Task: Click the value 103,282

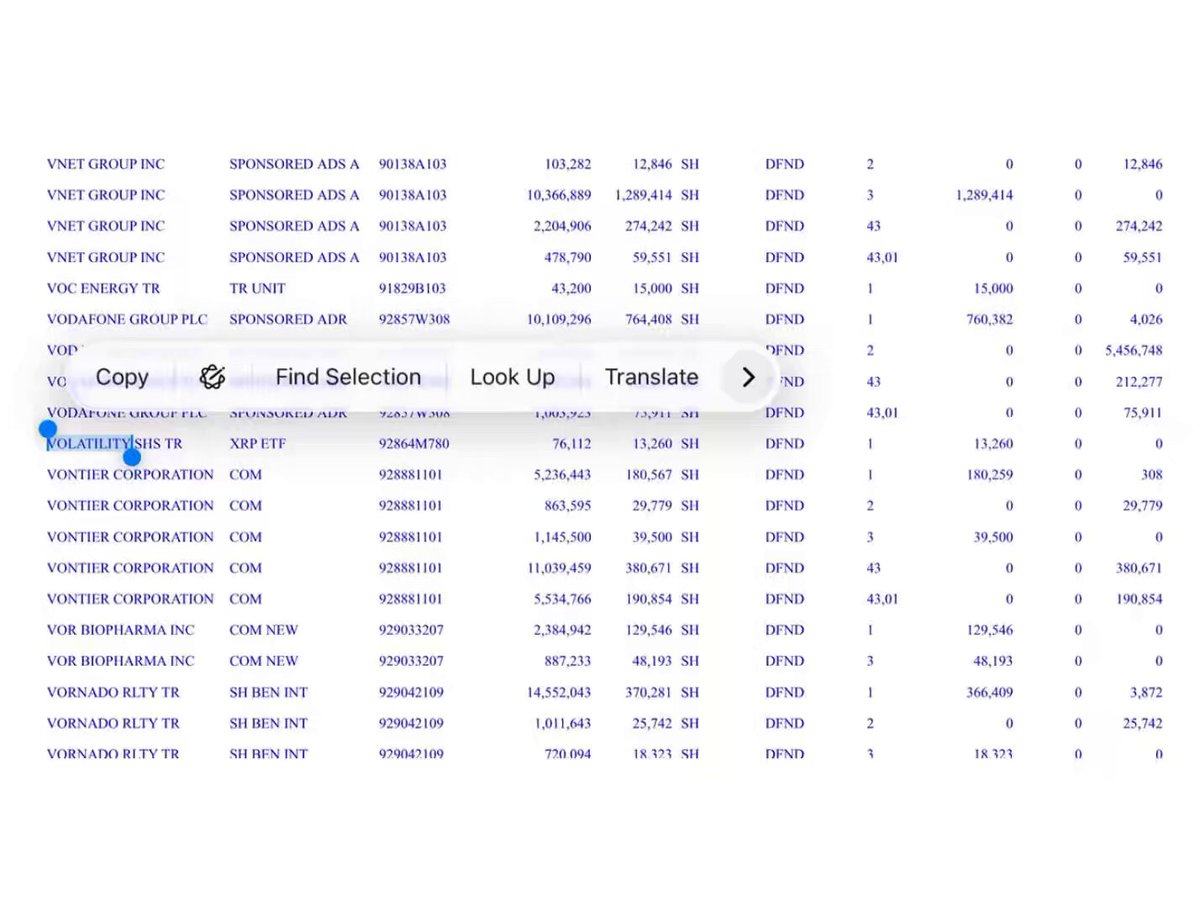Action: click(567, 164)
